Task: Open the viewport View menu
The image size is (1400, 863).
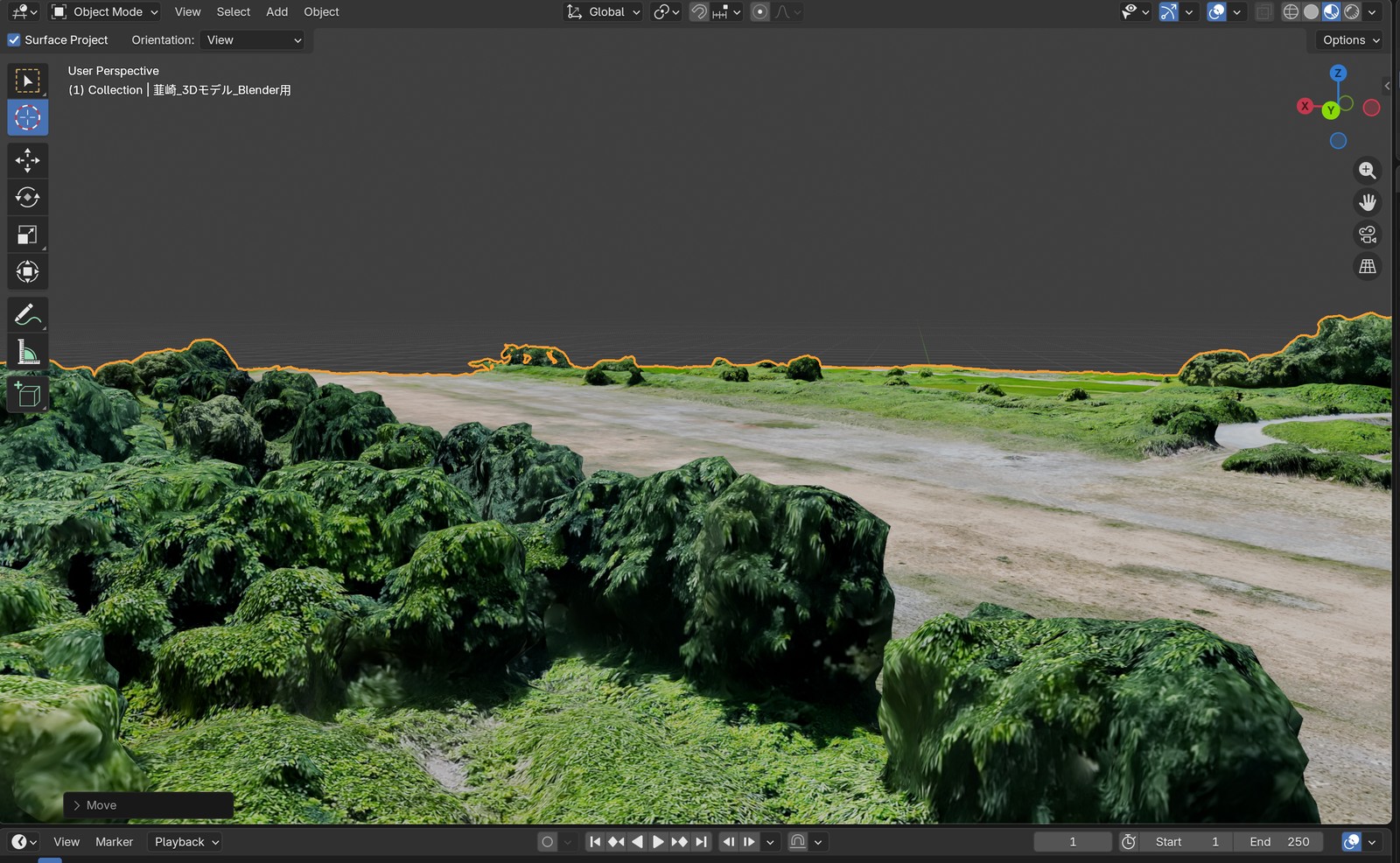Action: (x=187, y=12)
